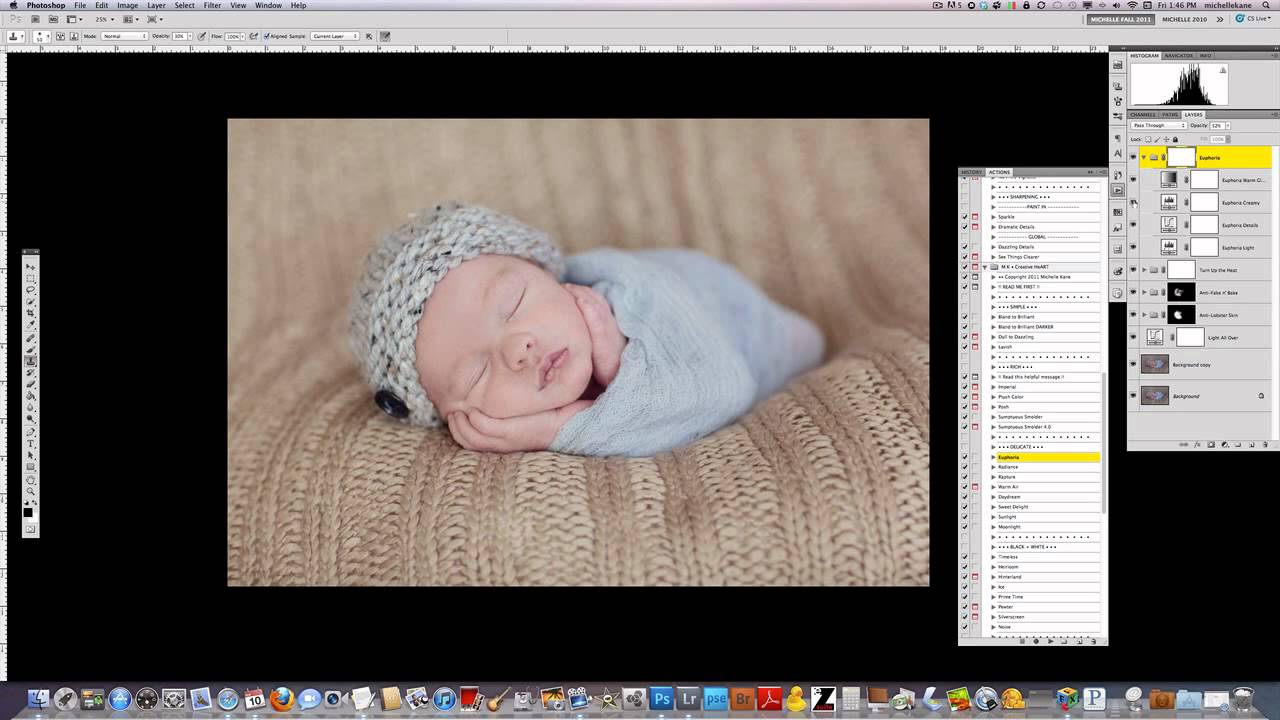Select the Radiance action
Viewport: 1280px width, 720px height.
1046,467
